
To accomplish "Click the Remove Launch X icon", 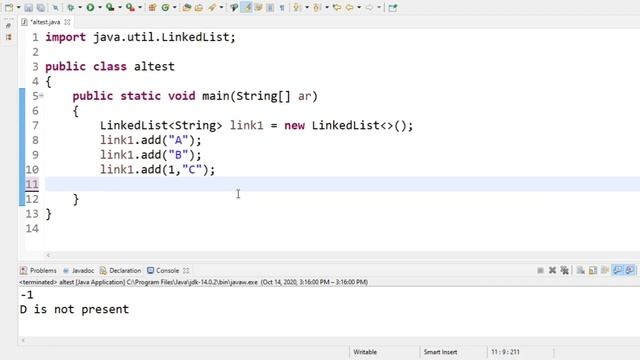I will pyautogui.click(x=553, y=270).
